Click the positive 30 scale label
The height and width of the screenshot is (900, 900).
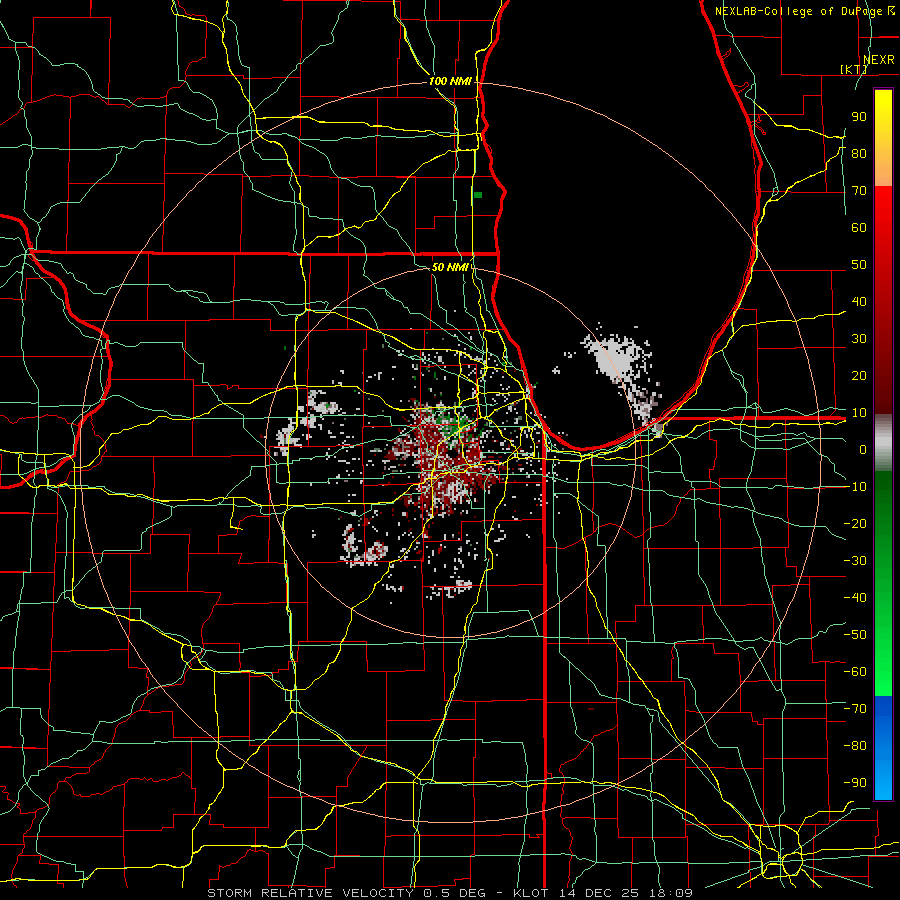859,339
